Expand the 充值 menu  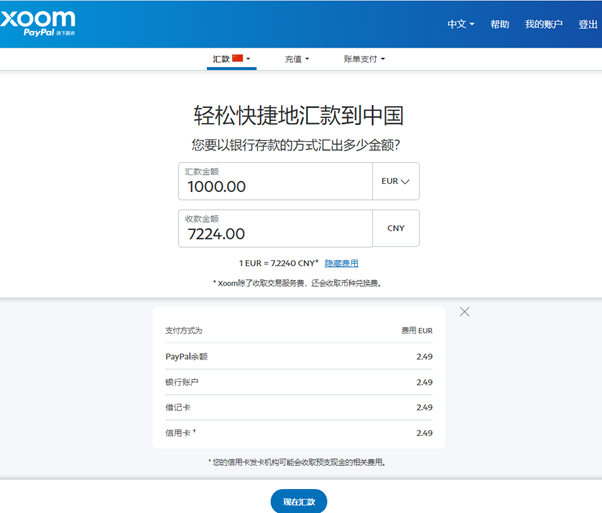(x=297, y=59)
